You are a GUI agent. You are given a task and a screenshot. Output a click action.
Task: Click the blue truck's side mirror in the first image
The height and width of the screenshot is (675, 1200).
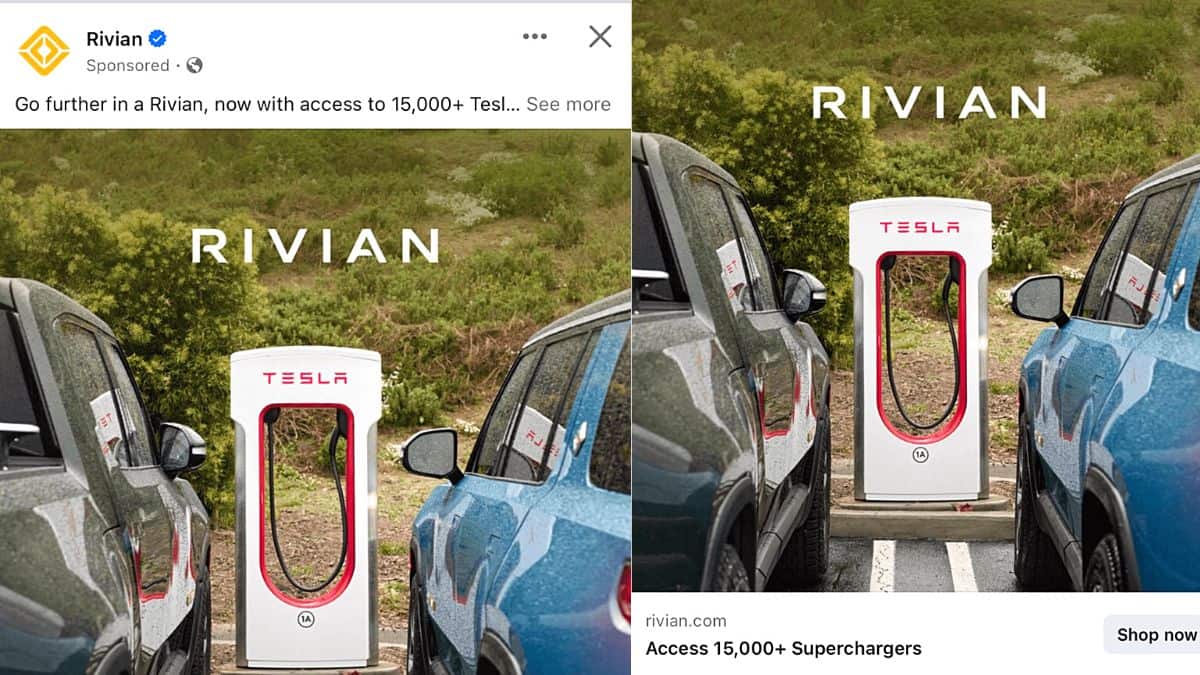[x=432, y=454]
